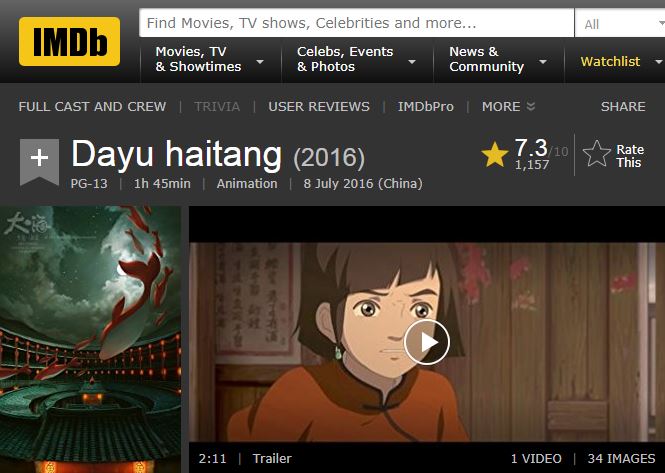Click the Animation genre link
The height and width of the screenshot is (473, 665).
[247, 184]
